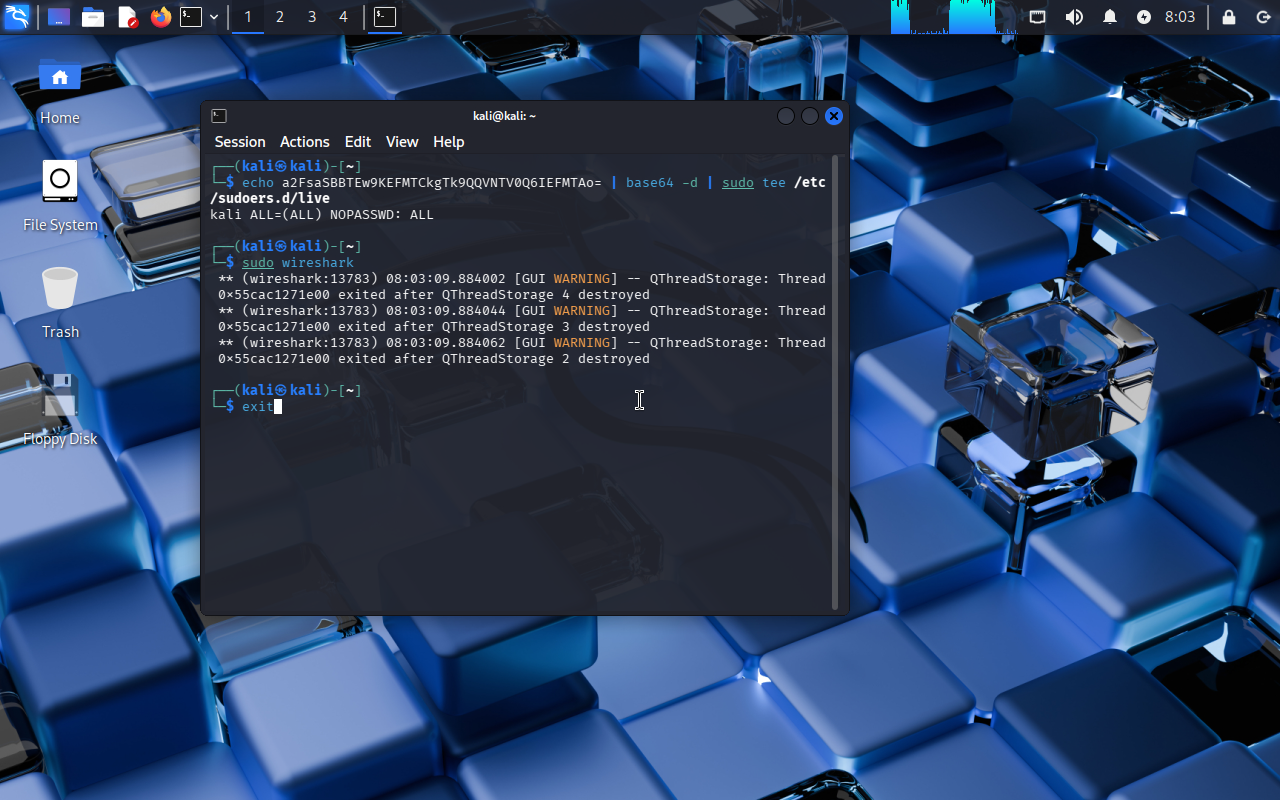The image size is (1280, 800).
Task: Switch to workspace 2
Action: 280,17
